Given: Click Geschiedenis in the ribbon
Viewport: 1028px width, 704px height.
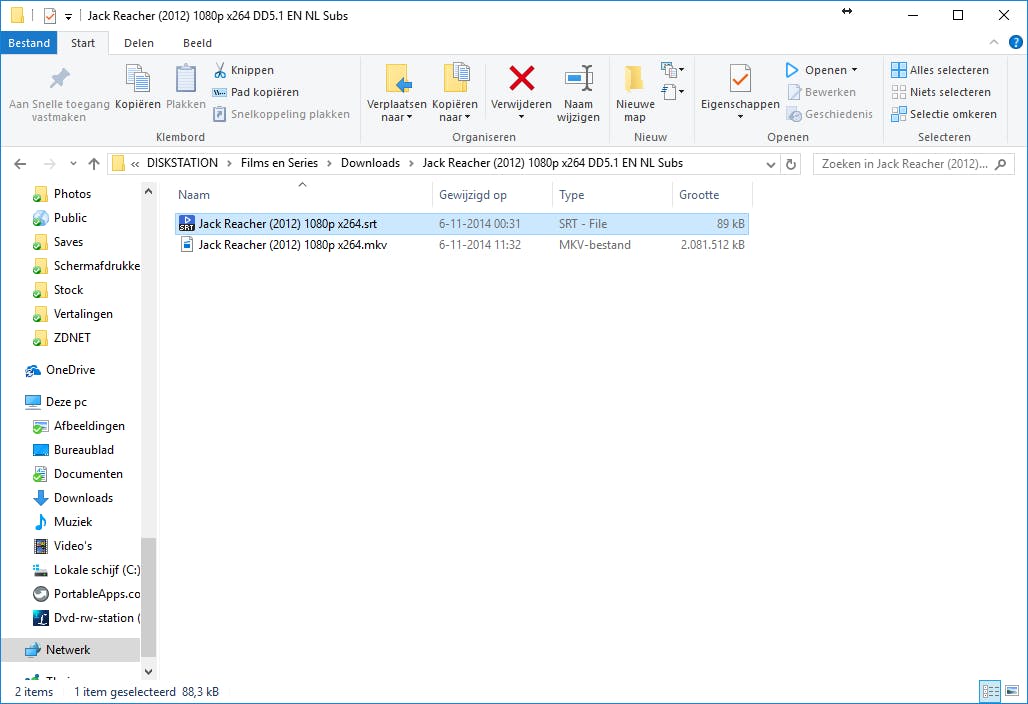Looking at the screenshot, I should click(x=830, y=114).
